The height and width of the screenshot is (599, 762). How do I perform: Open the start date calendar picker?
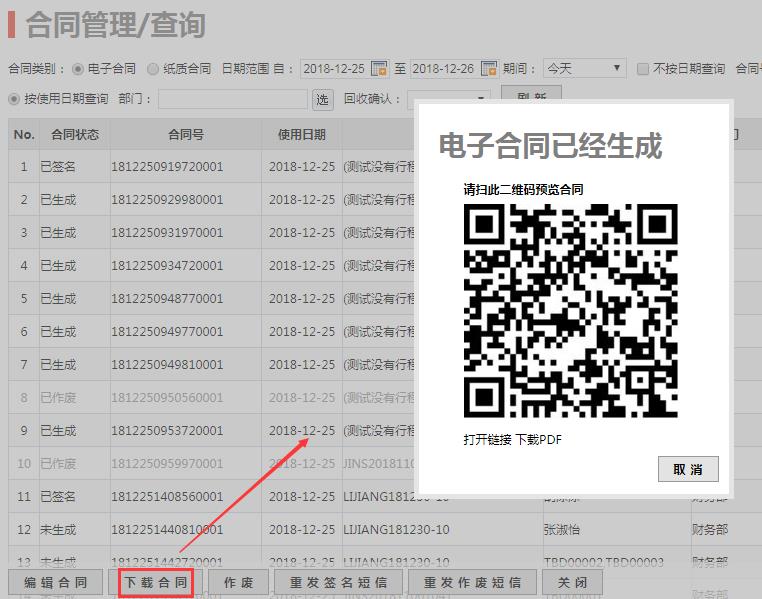[x=379, y=68]
